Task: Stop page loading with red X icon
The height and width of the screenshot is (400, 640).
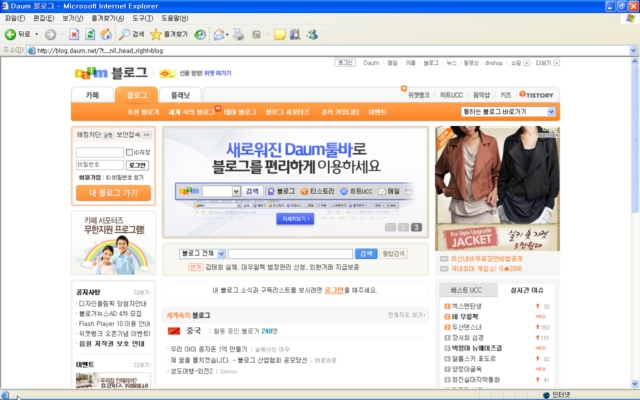Action: [74, 35]
